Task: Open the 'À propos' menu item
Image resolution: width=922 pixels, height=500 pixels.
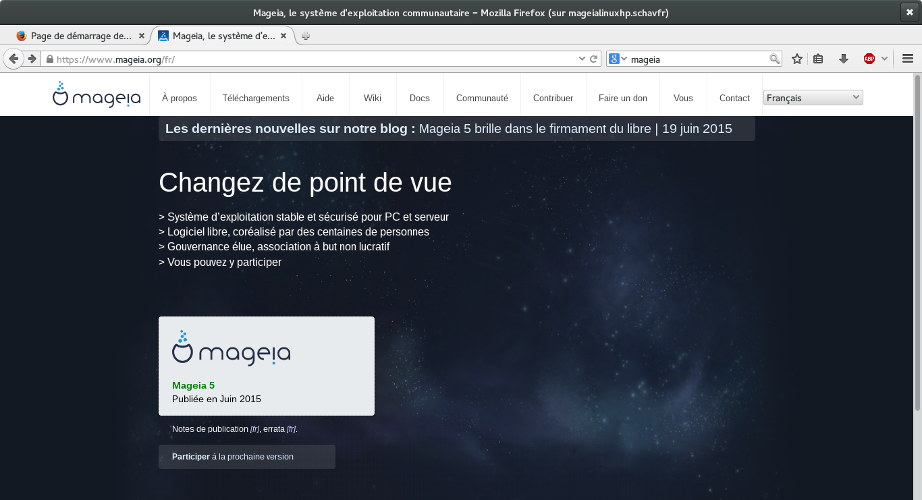Action: (179, 98)
